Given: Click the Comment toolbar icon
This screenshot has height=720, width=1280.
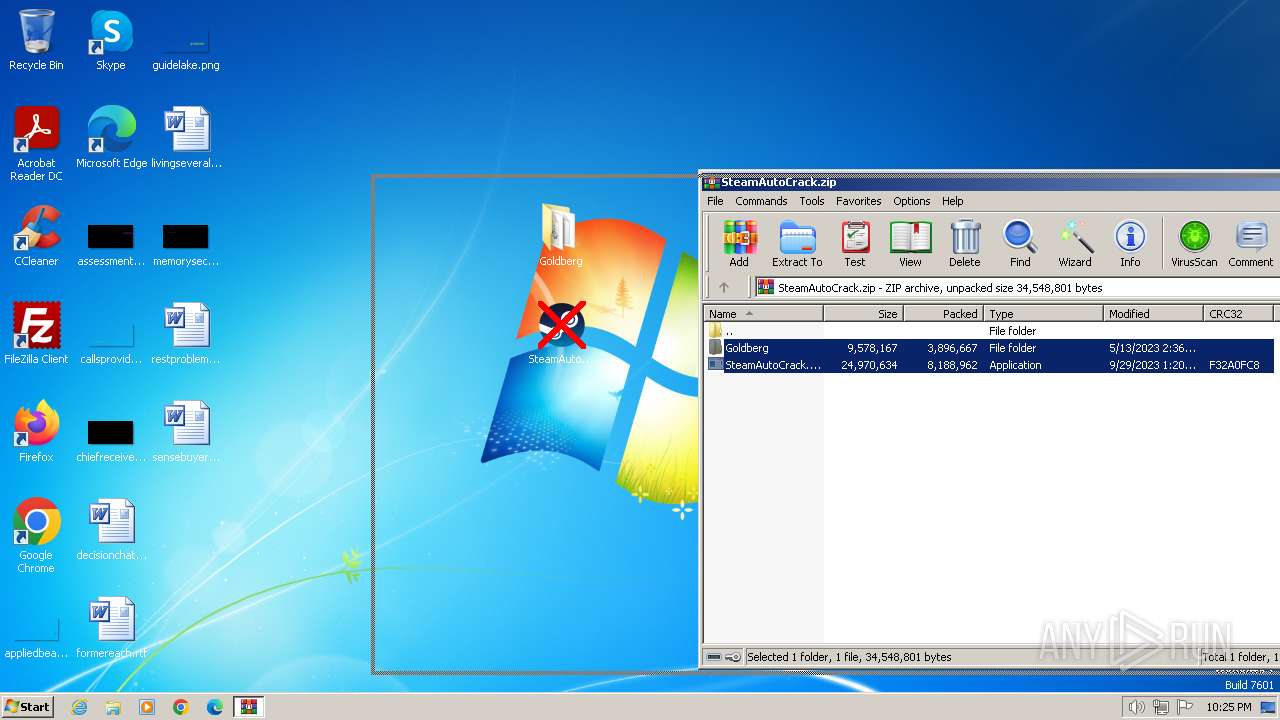Looking at the screenshot, I should click(x=1251, y=244).
